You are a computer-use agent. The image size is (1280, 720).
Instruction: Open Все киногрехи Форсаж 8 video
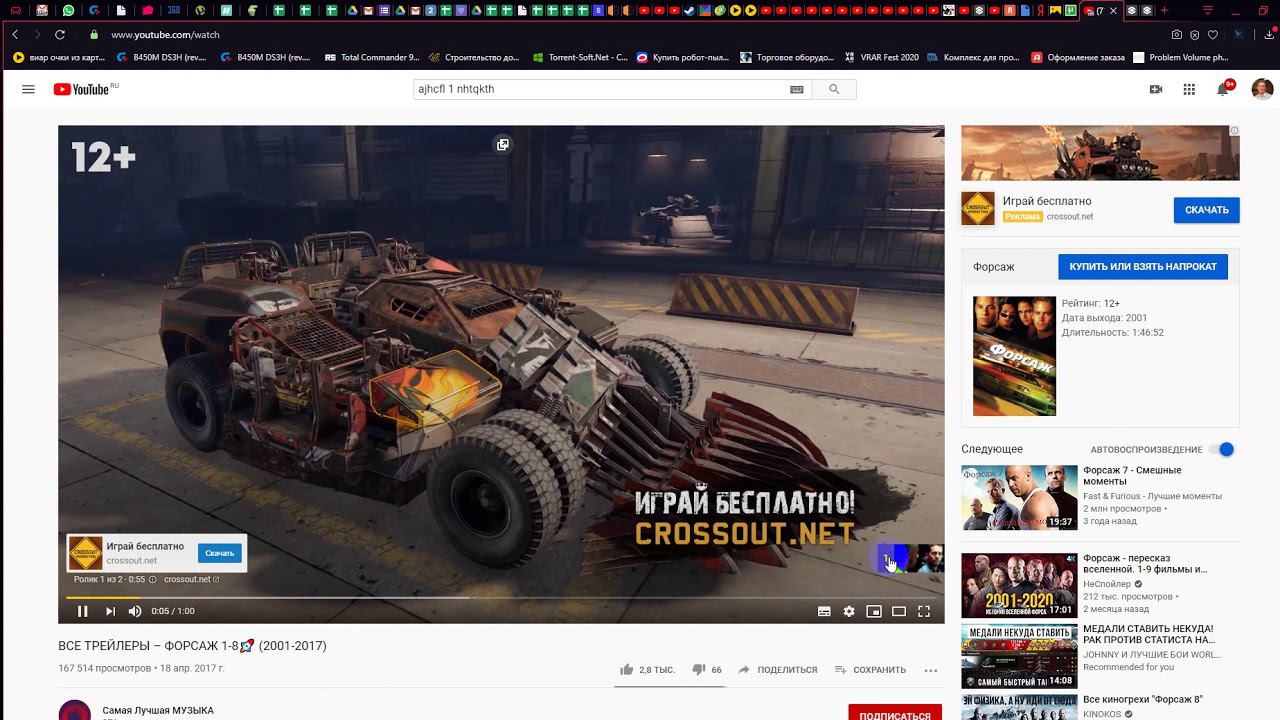1143,700
